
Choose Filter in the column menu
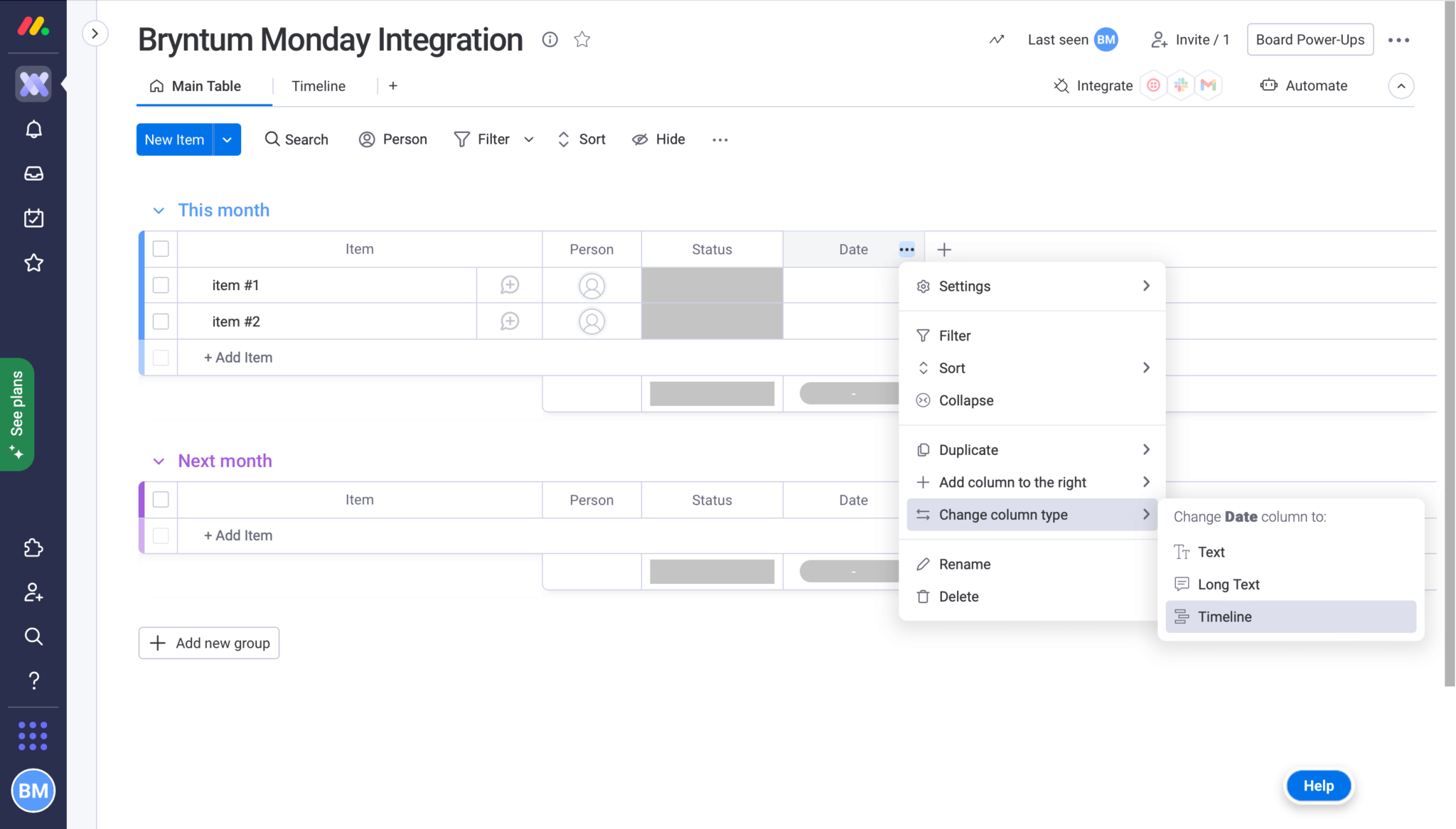(x=1032, y=336)
